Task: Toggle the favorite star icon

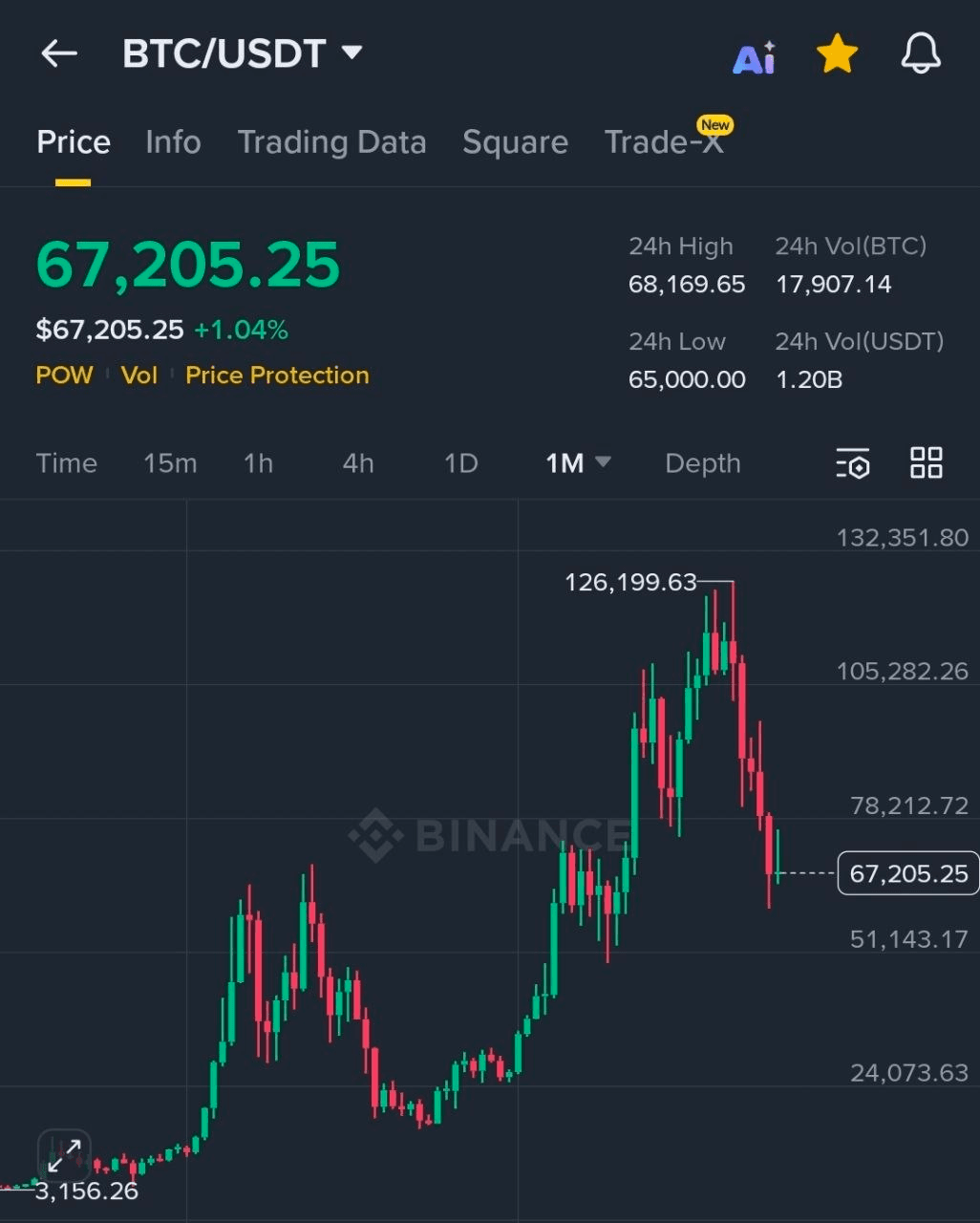Action: pos(837,54)
